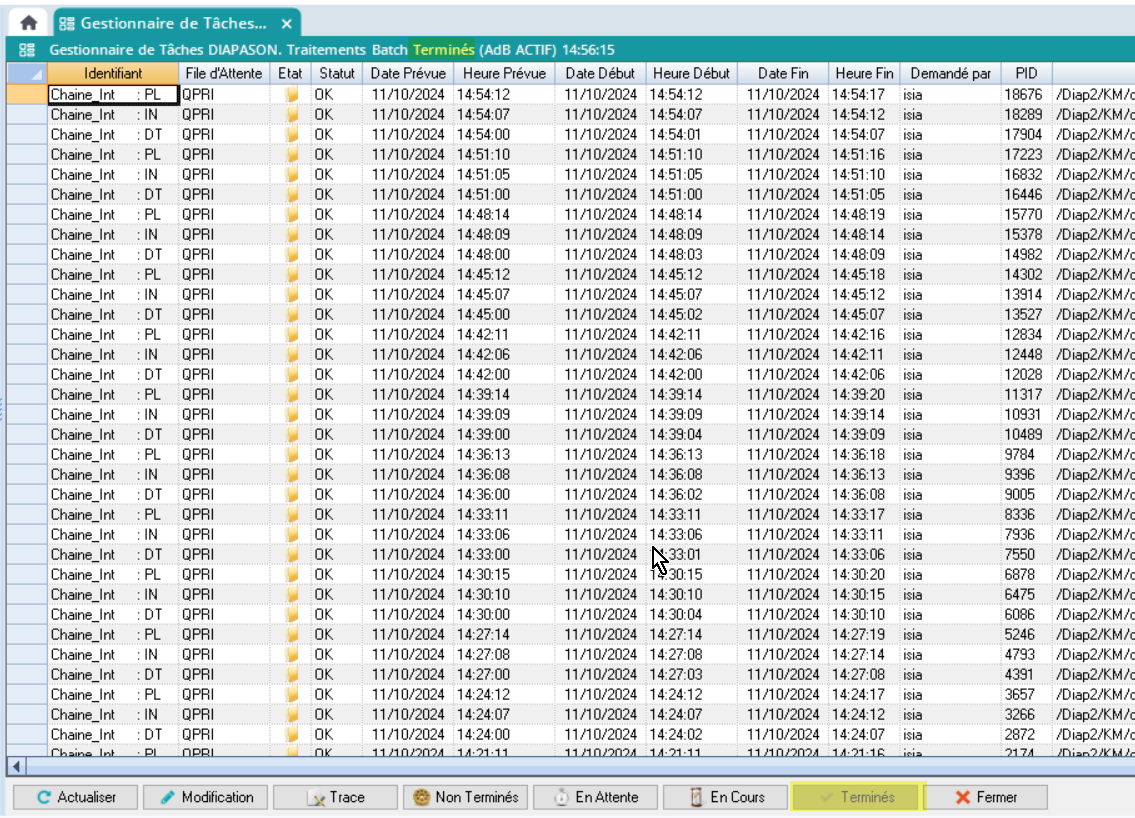
Task: Click the Heure Début column header
Action: tap(691, 73)
